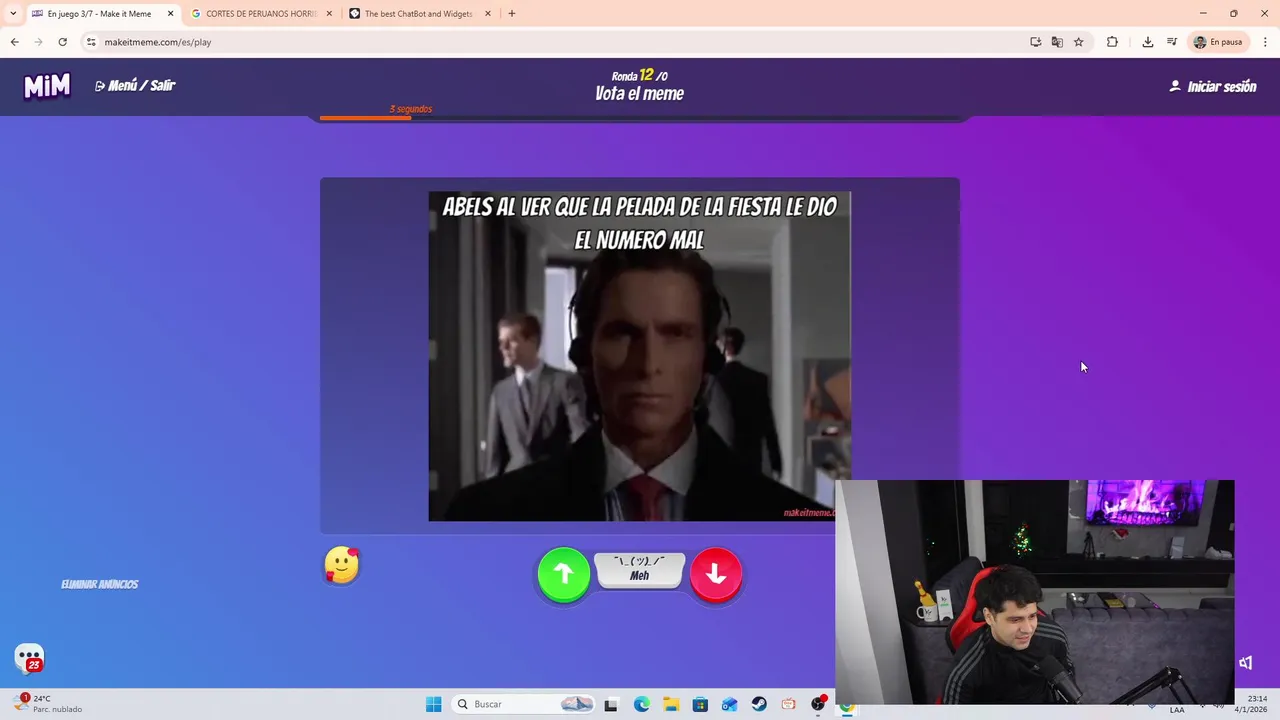Click Eliminar anuncios

[x=99, y=584]
